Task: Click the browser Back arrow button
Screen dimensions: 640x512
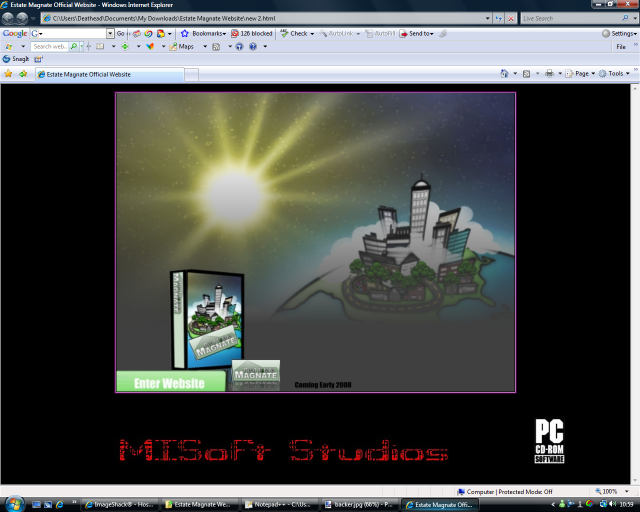Action: pyautogui.click(x=8, y=18)
